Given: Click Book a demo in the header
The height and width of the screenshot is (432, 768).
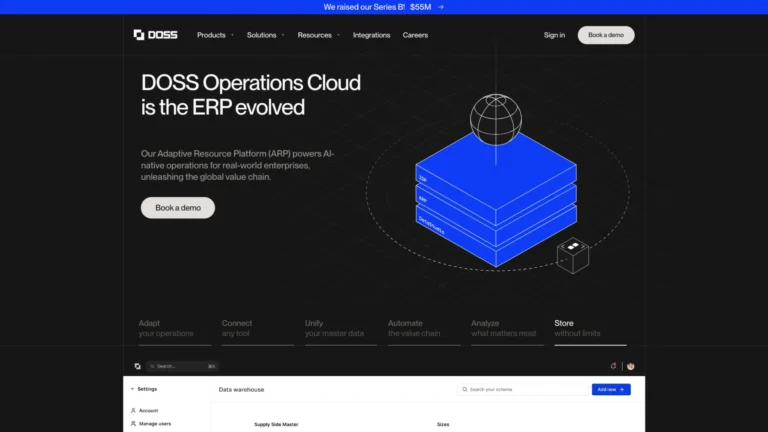Looking at the screenshot, I should (x=606, y=35).
